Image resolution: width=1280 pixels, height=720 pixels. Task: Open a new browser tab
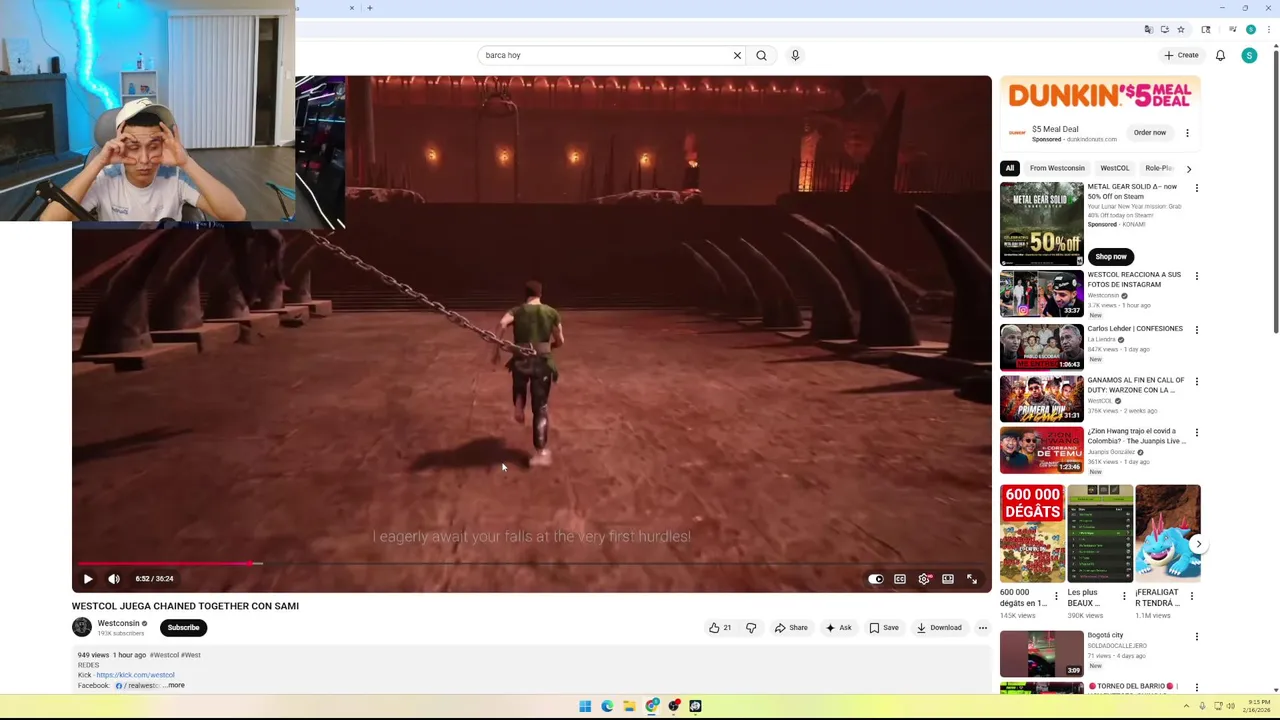click(x=370, y=8)
